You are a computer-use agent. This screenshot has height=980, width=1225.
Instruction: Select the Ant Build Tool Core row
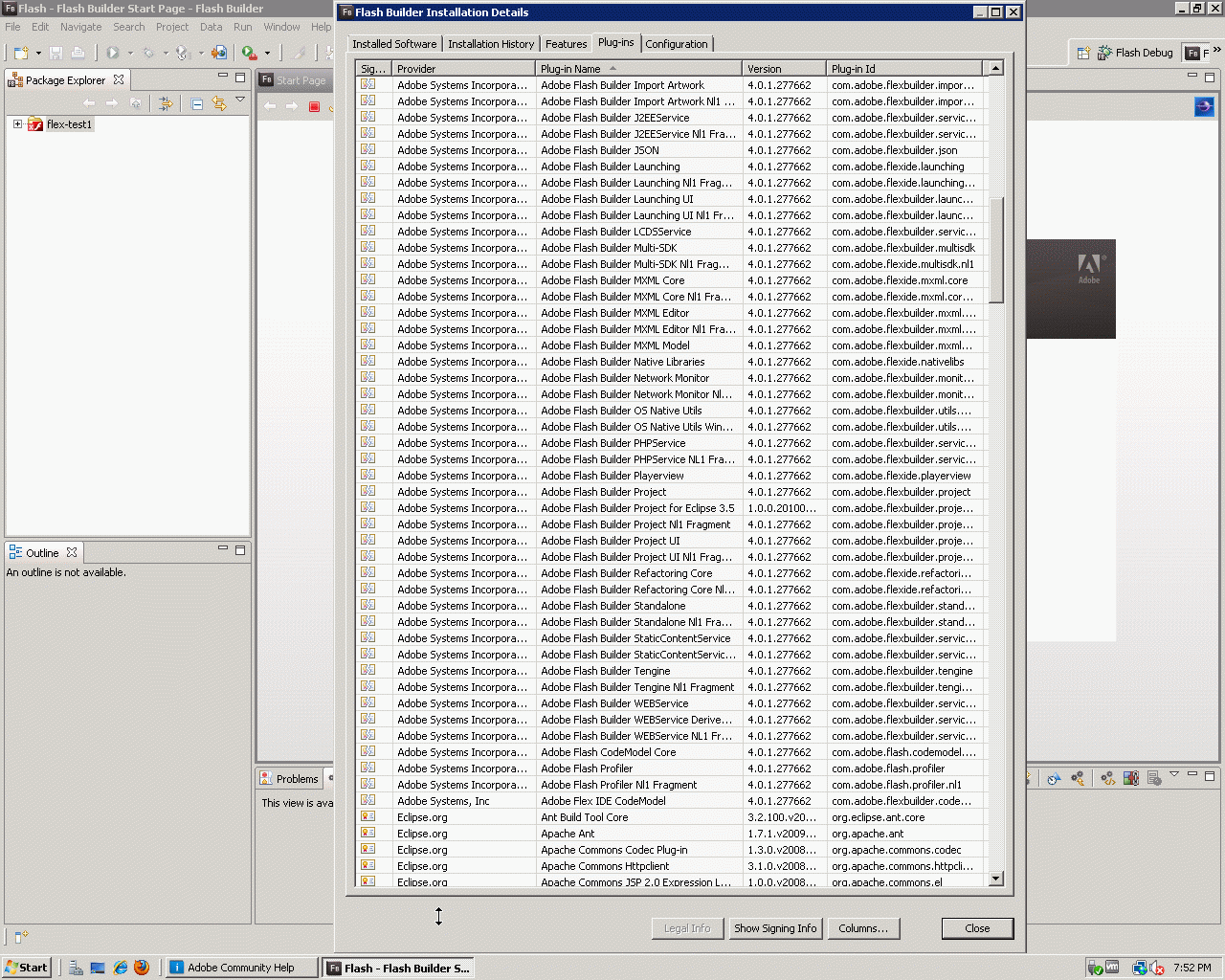[x=671, y=817]
